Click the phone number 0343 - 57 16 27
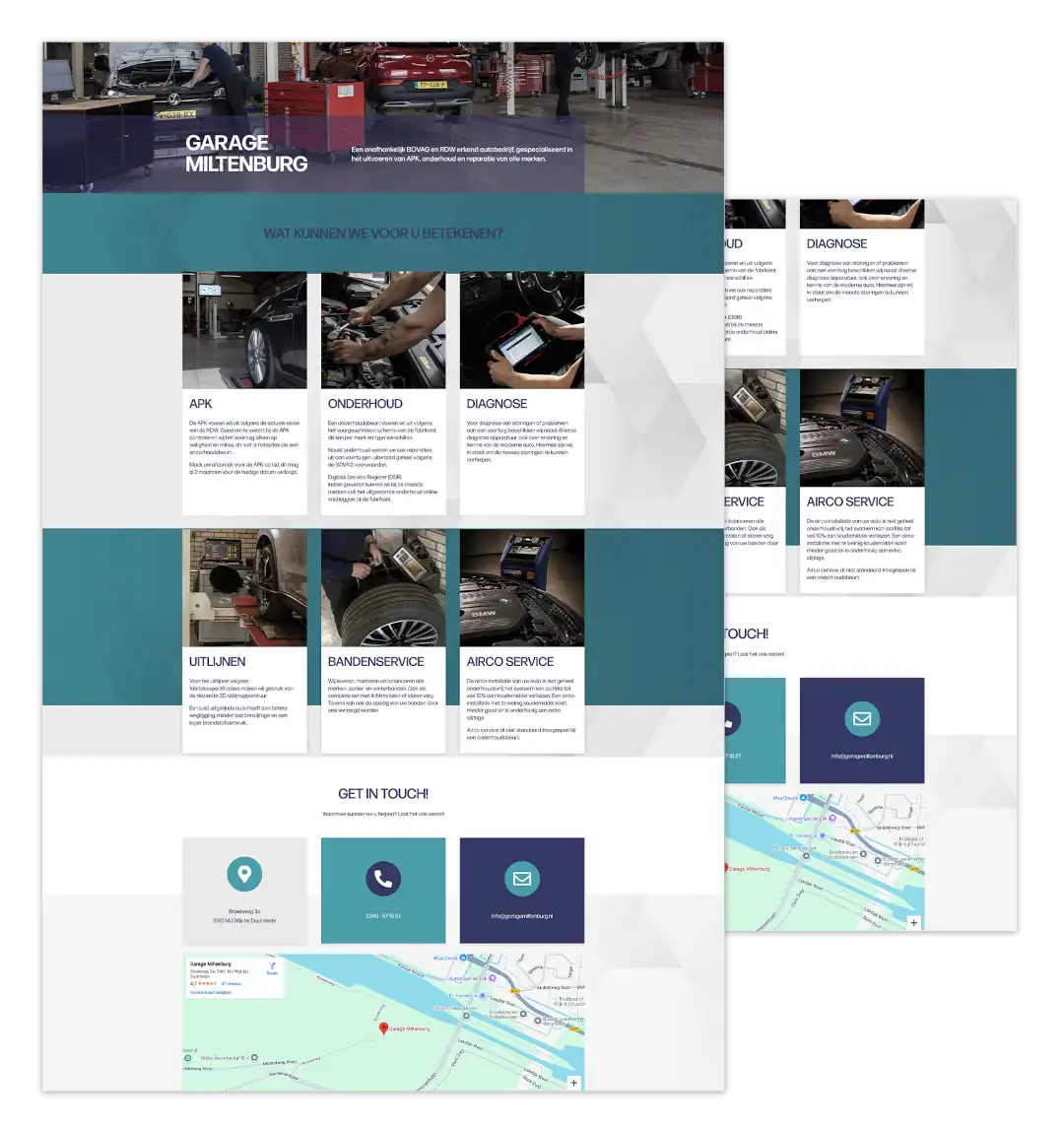Image resolution: width=1064 pixels, height=1129 pixels. [x=383, y=916]
